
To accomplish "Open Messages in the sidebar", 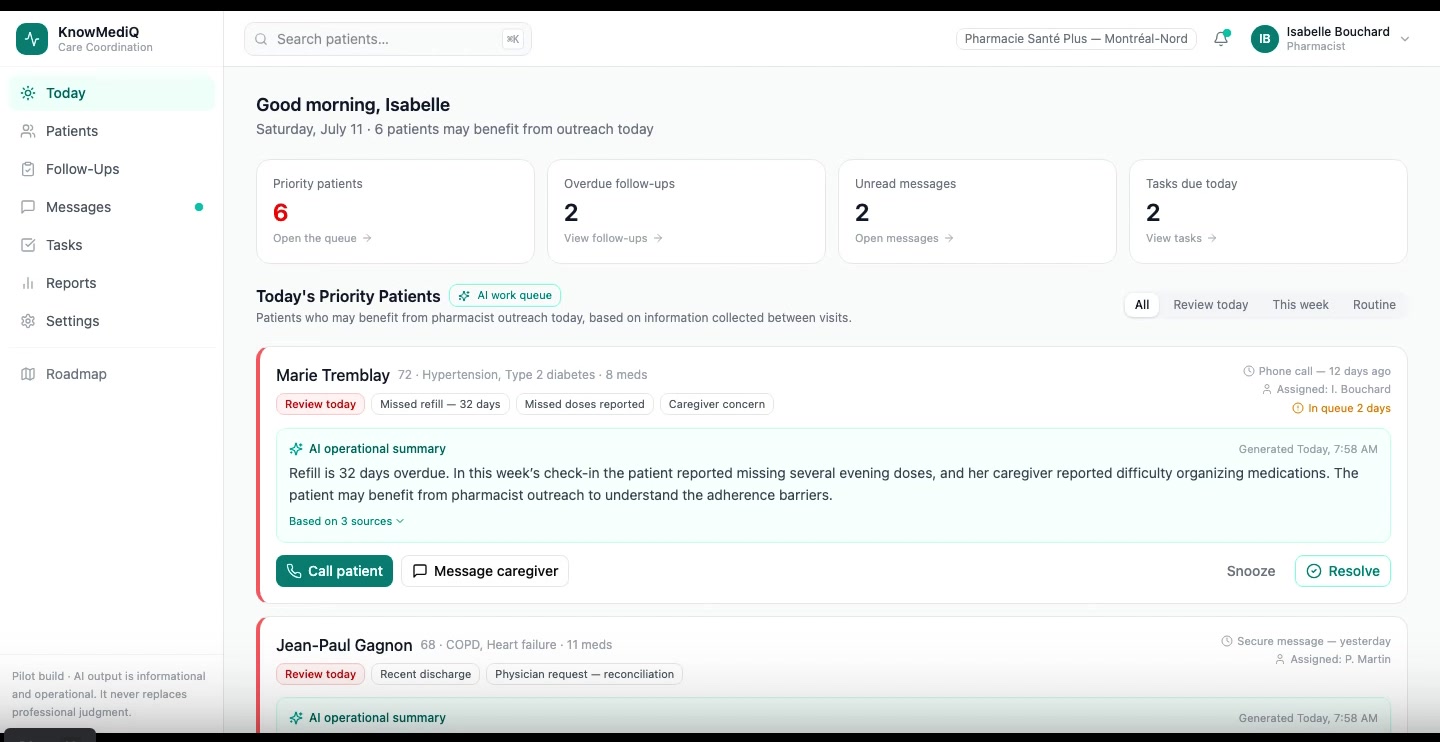I will tap(112, 207).
